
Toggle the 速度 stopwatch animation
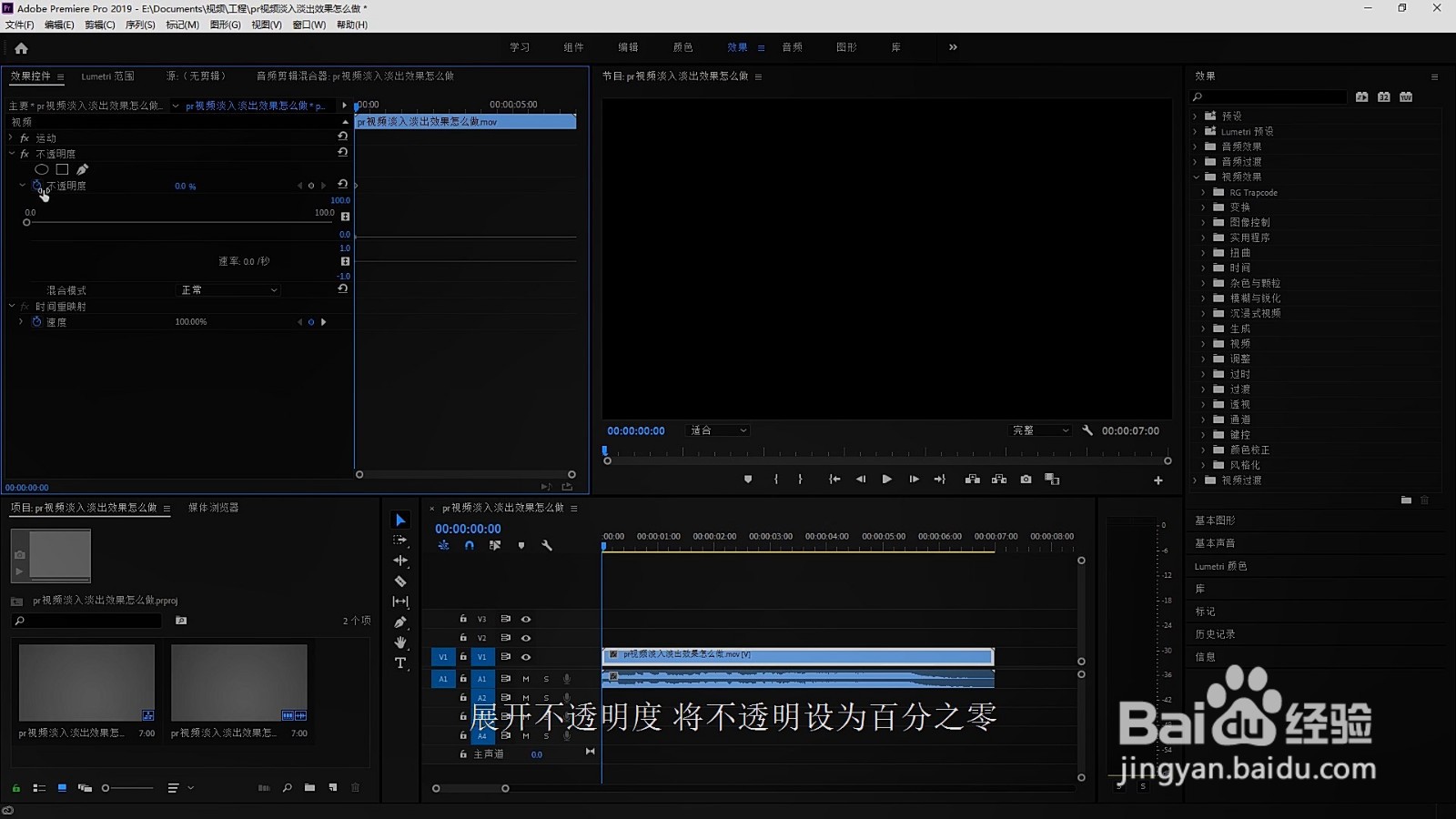(37, 322)
